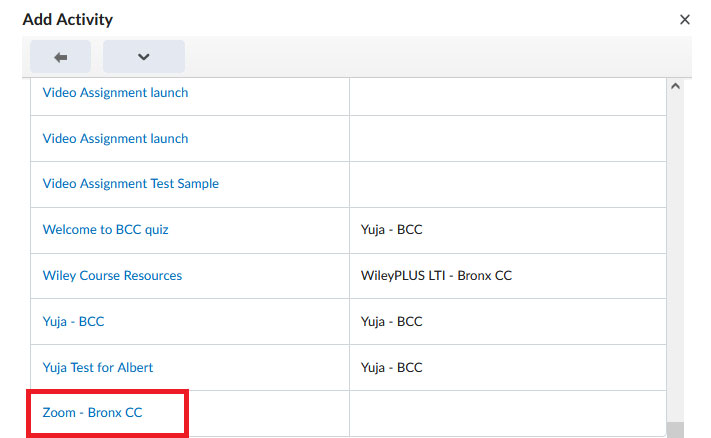Click Yuja - BCC cell beside Welcome quiz
This screenshot has height=438, width=711.
508,230
